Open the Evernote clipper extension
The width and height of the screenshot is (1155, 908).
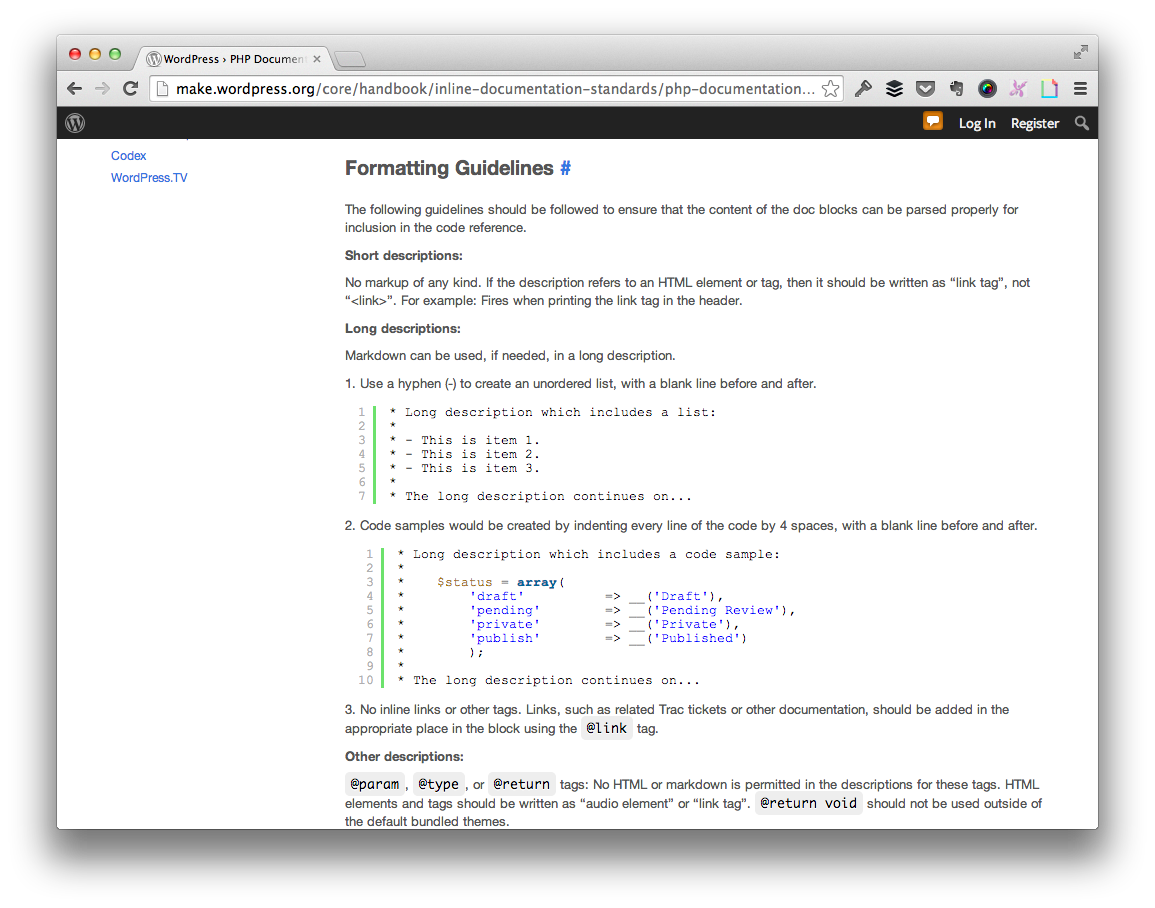[956, 88]
